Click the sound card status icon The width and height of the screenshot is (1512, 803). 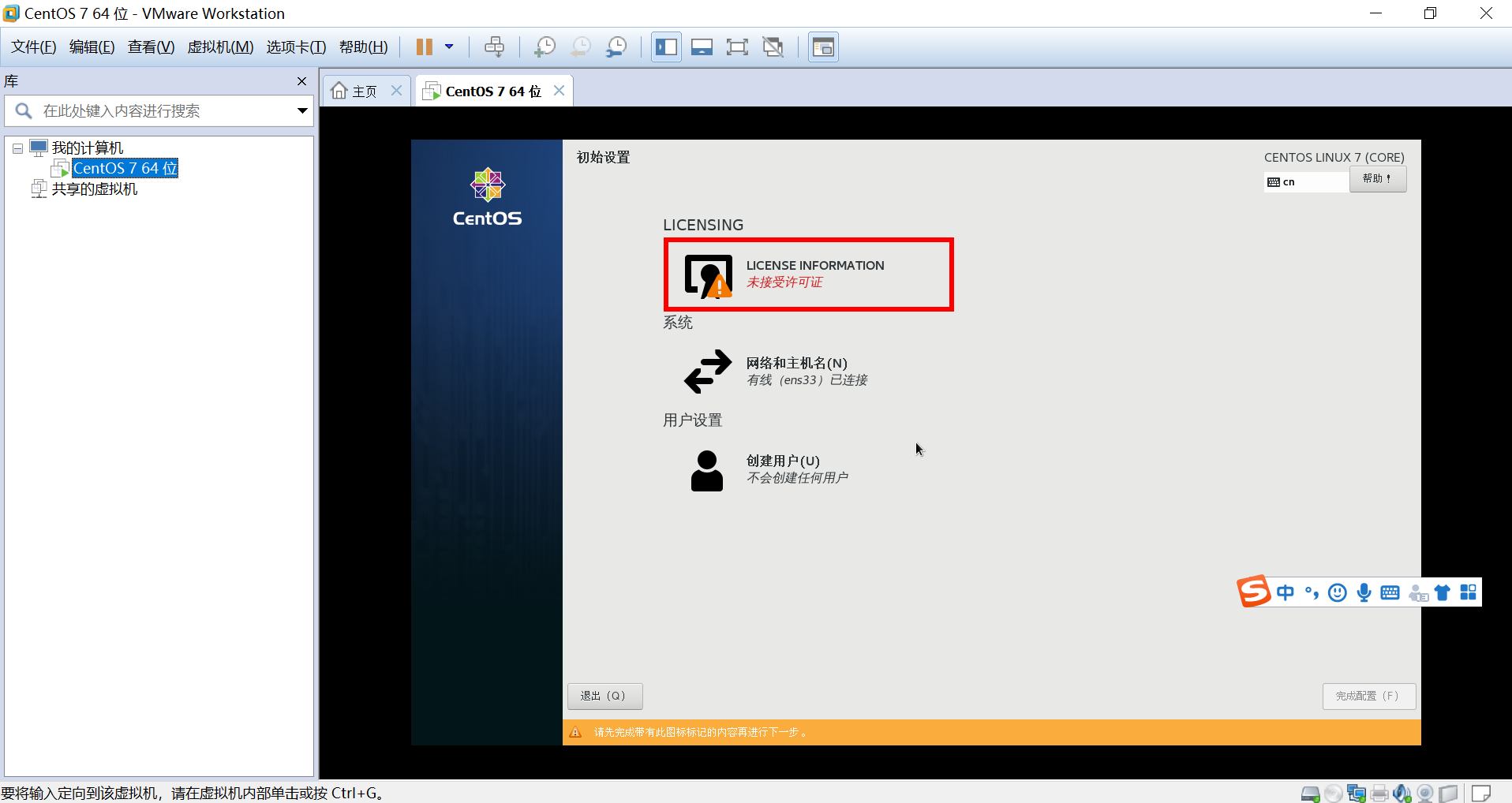1402,794
